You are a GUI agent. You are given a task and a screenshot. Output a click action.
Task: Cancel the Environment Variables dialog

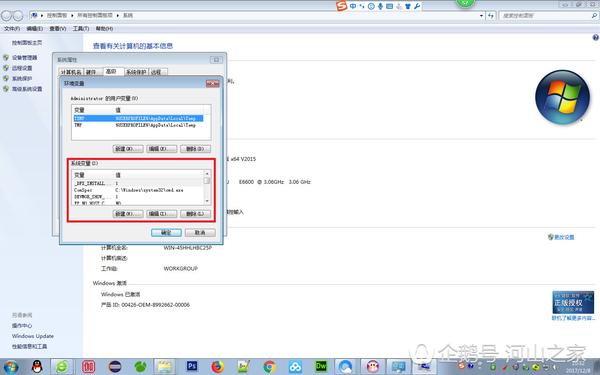click(x=200, y=233)
